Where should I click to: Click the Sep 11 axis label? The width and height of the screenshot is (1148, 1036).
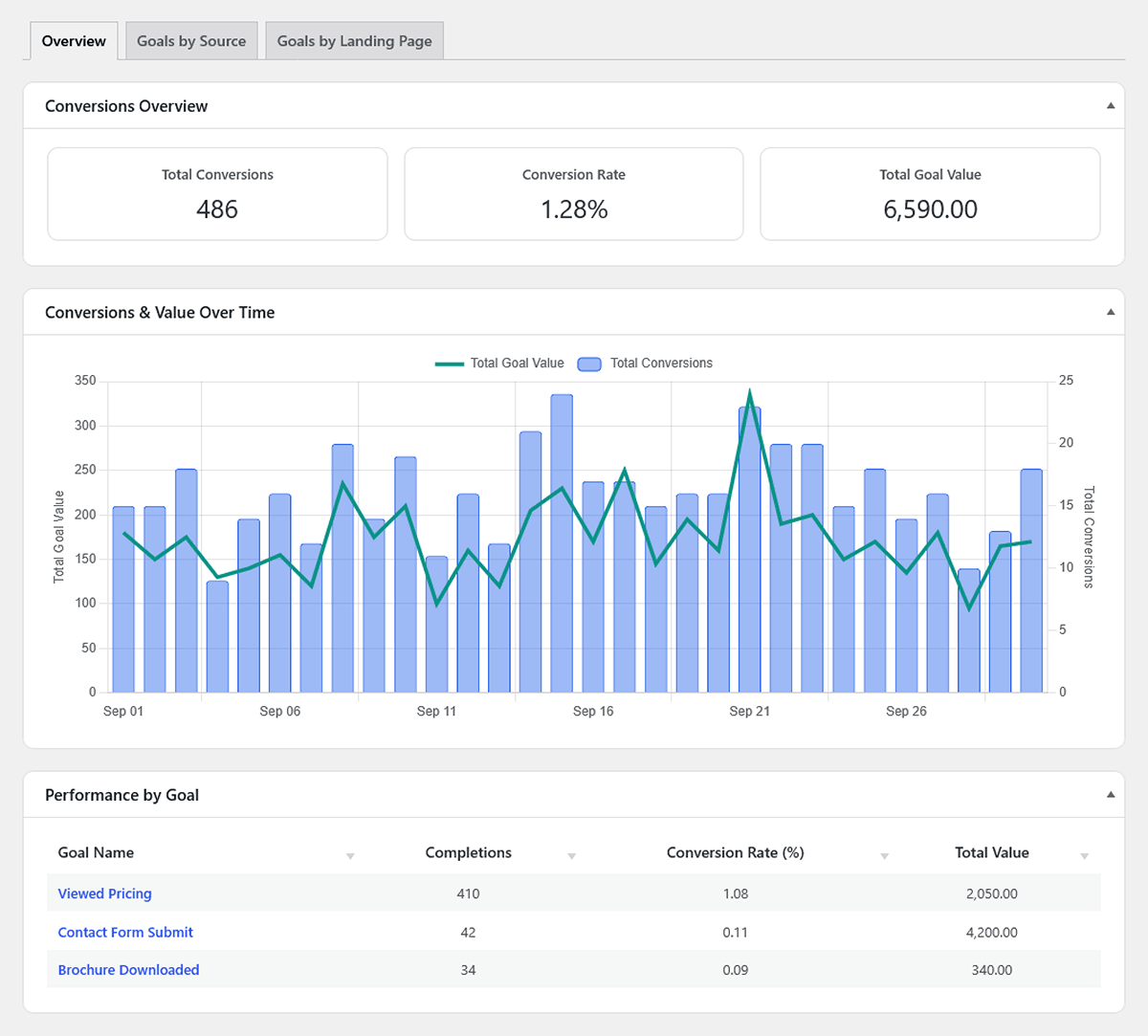pos(436,712)
